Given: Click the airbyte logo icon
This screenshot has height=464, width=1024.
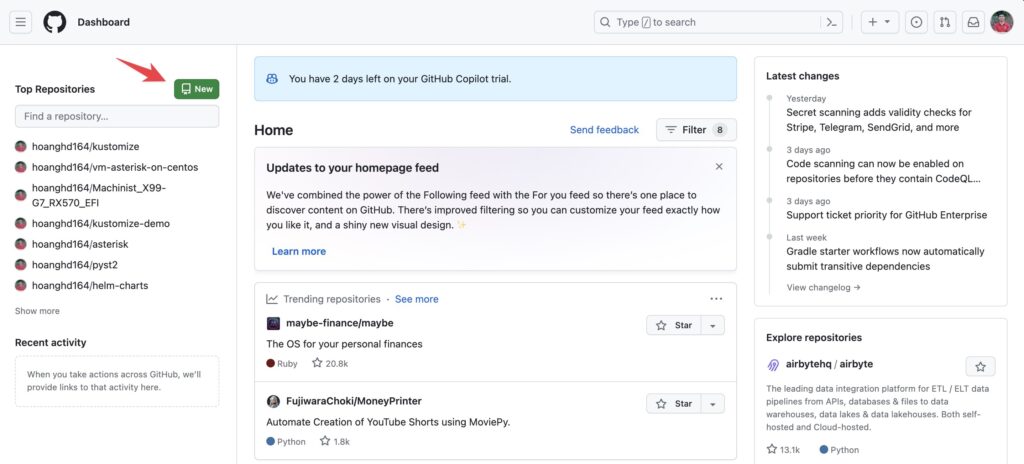Looking at the screenshot, I should [773, 365].
